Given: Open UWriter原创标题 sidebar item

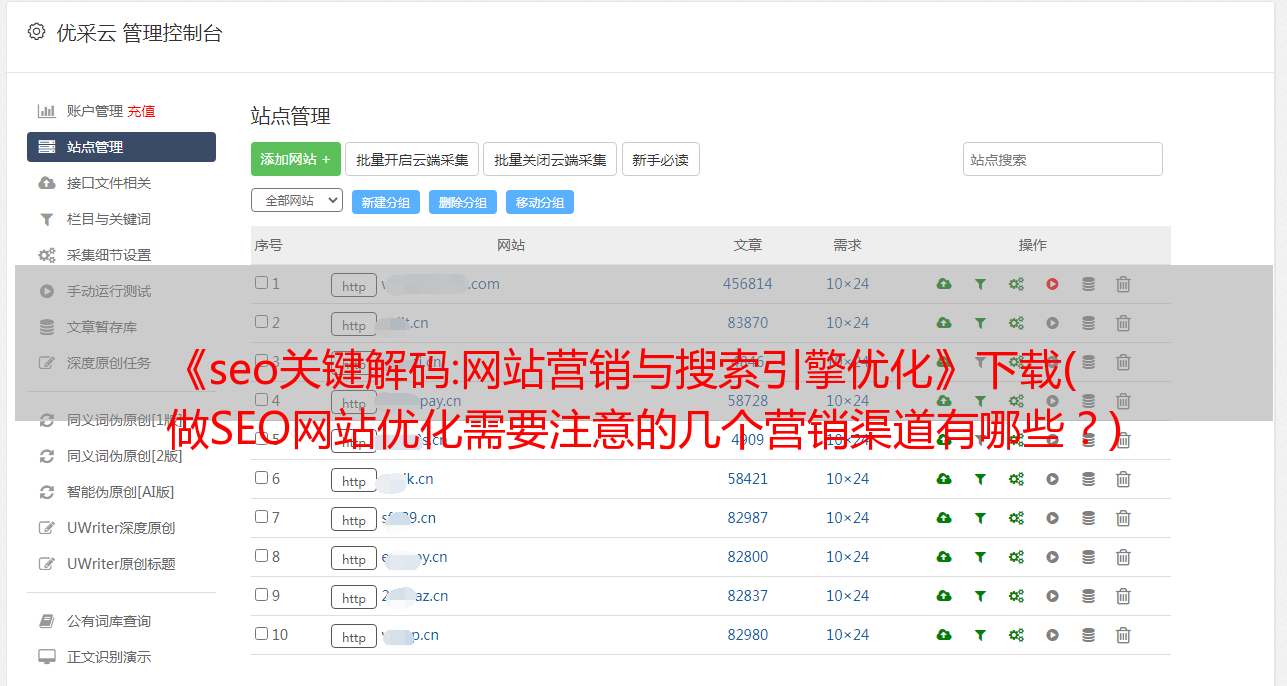Looking at the screenshot, I should click(121, 564).
